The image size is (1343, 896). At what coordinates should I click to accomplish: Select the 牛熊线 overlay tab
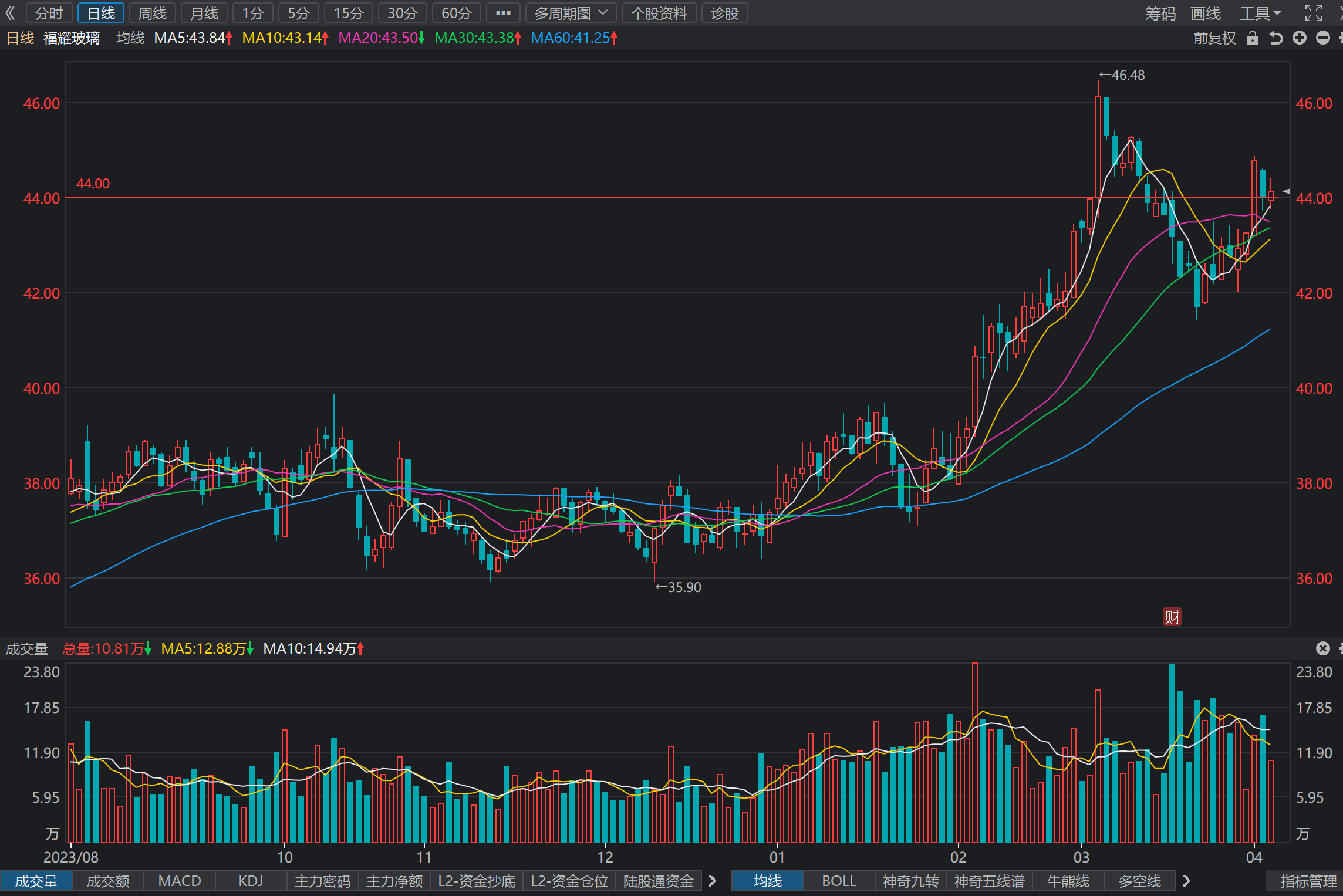point(1068,881)
